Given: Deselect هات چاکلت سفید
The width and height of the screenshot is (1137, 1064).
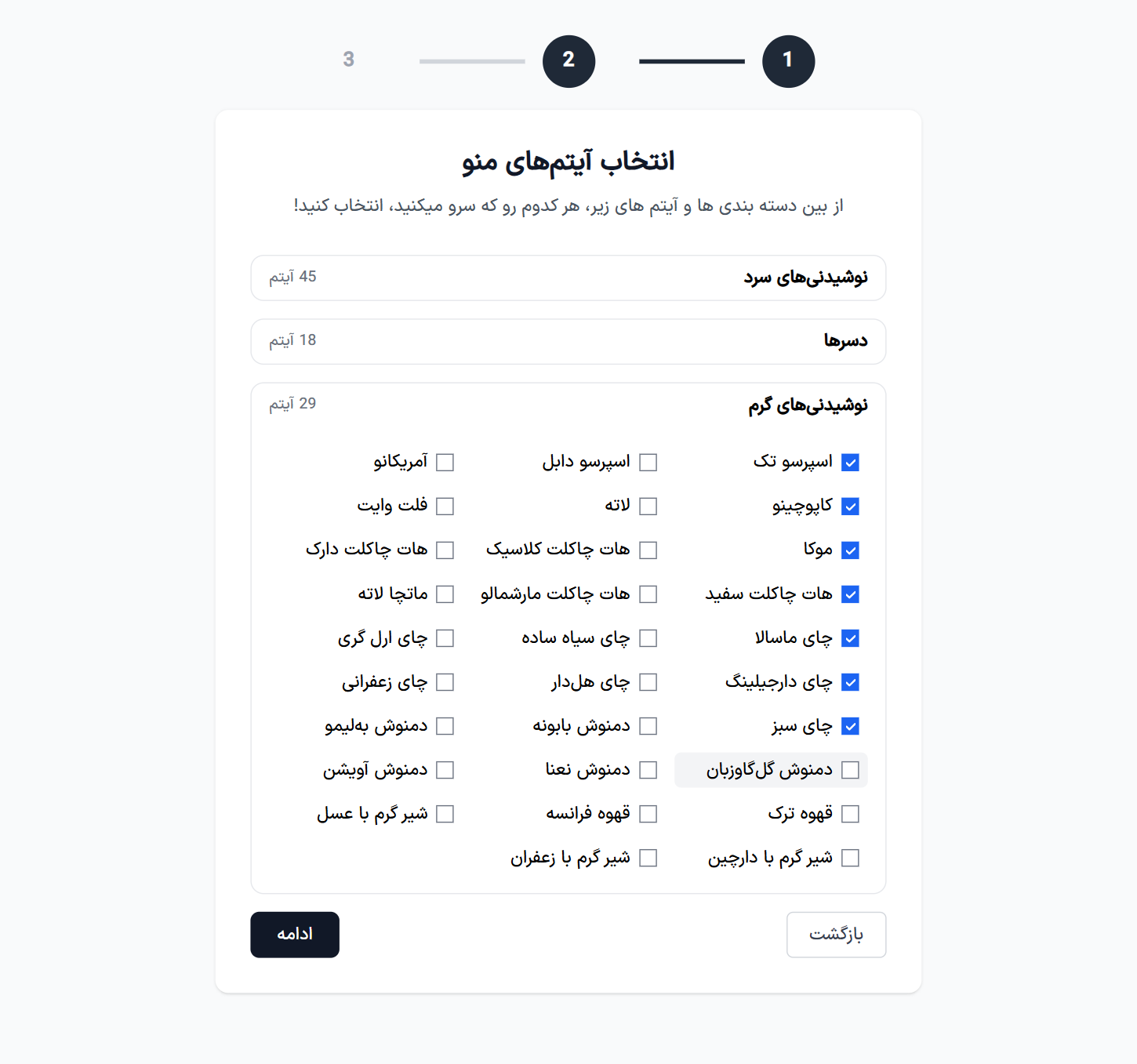Looking at the screenshot, I should (x=851, y=594).
